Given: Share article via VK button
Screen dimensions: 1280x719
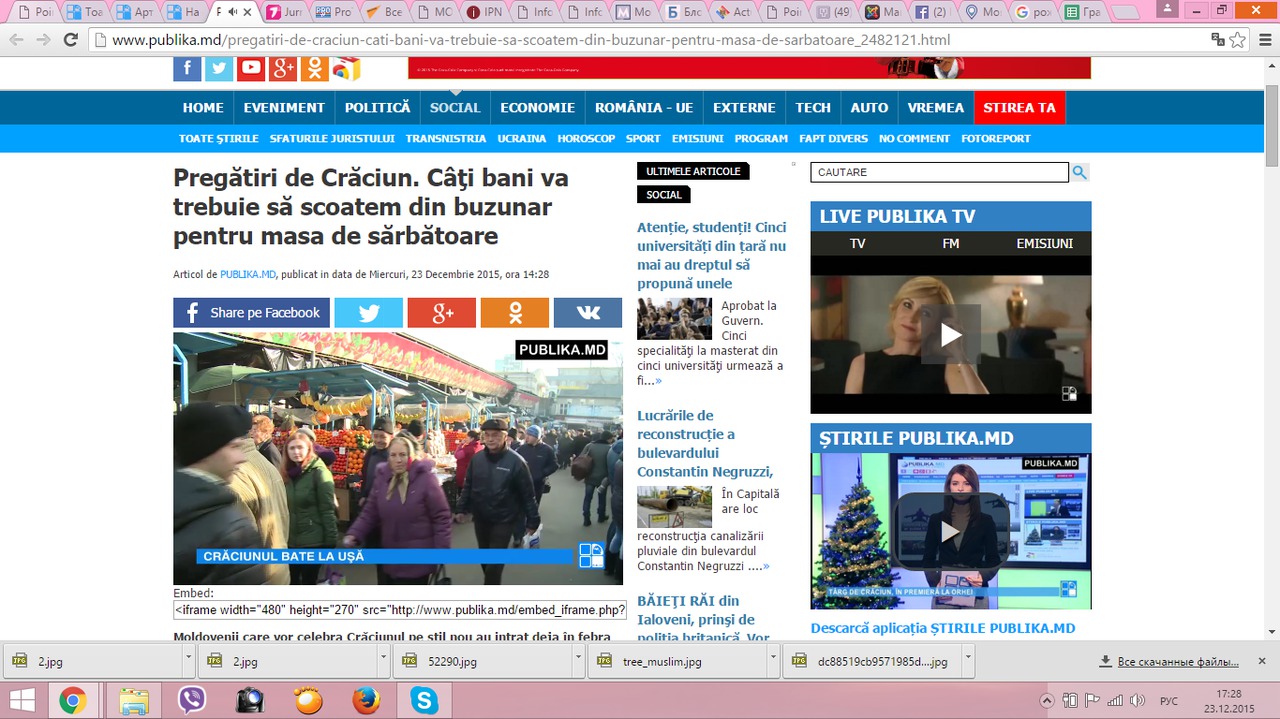Looking at the screenshot, I should coord(588,313).
